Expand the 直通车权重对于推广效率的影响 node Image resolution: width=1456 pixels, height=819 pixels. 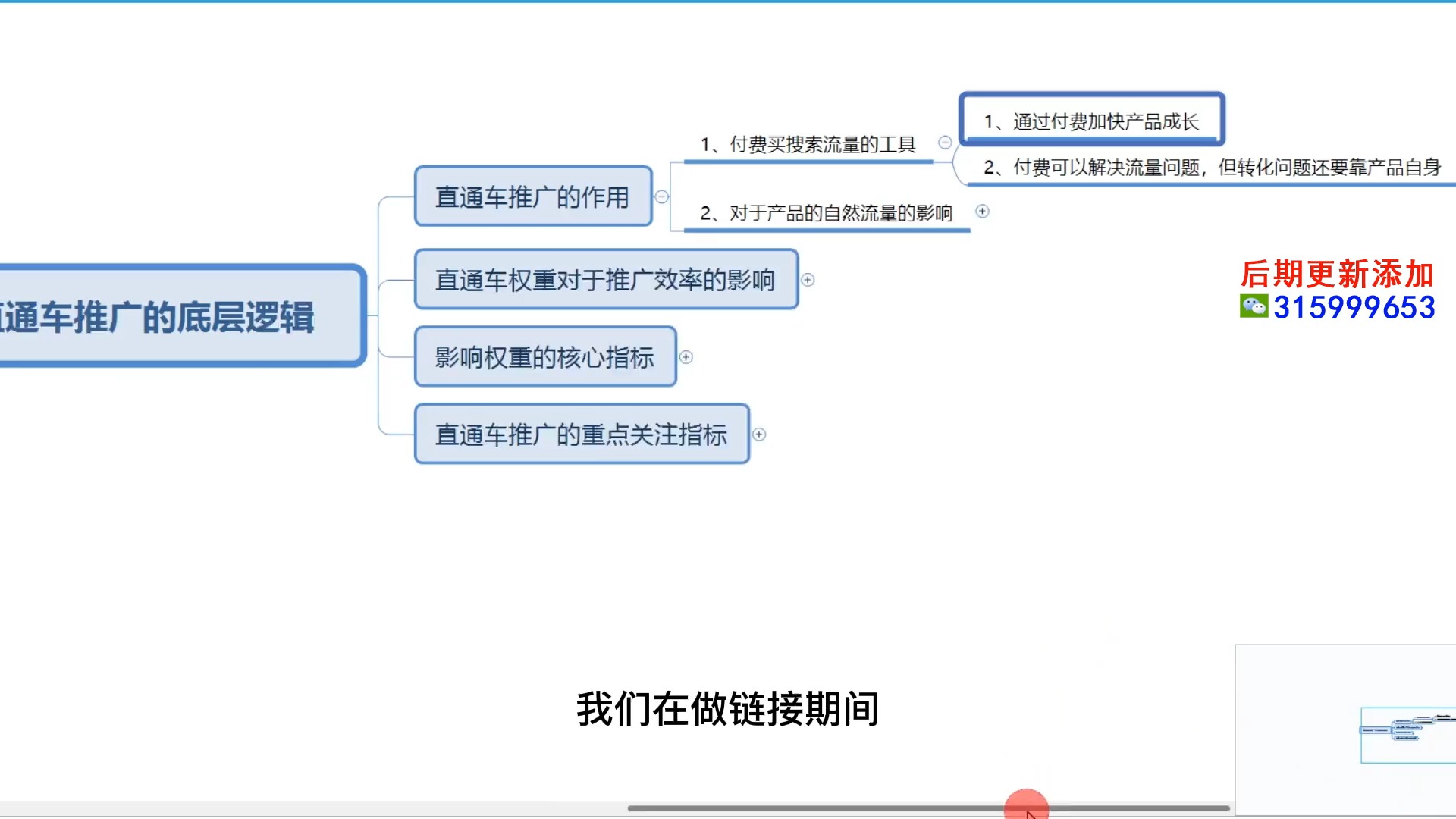tap(808, 280)
